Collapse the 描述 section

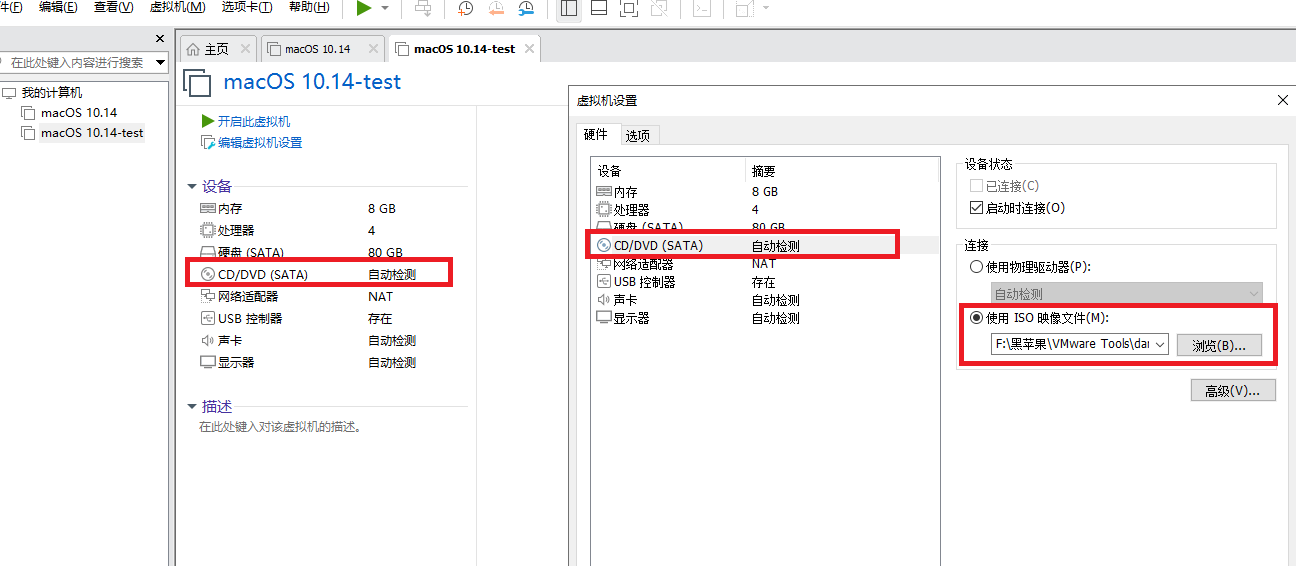point(192,406)
